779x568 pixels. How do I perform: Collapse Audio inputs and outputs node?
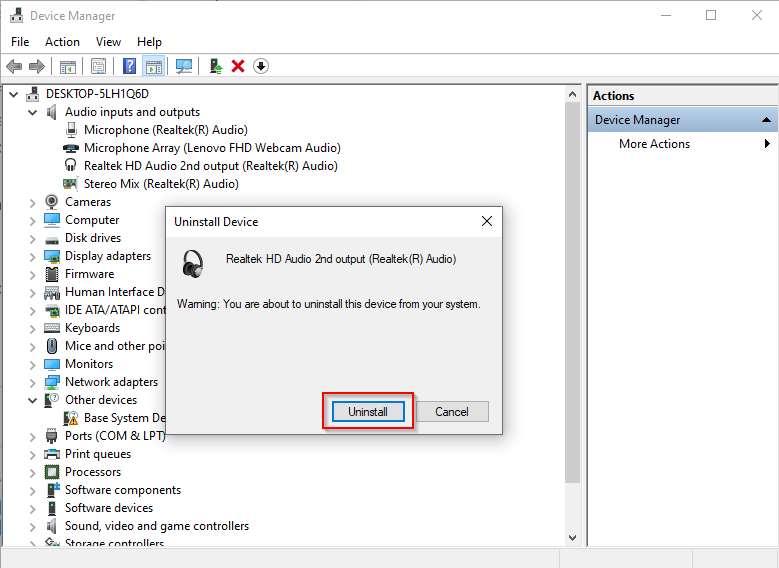[x=33, y=112]
